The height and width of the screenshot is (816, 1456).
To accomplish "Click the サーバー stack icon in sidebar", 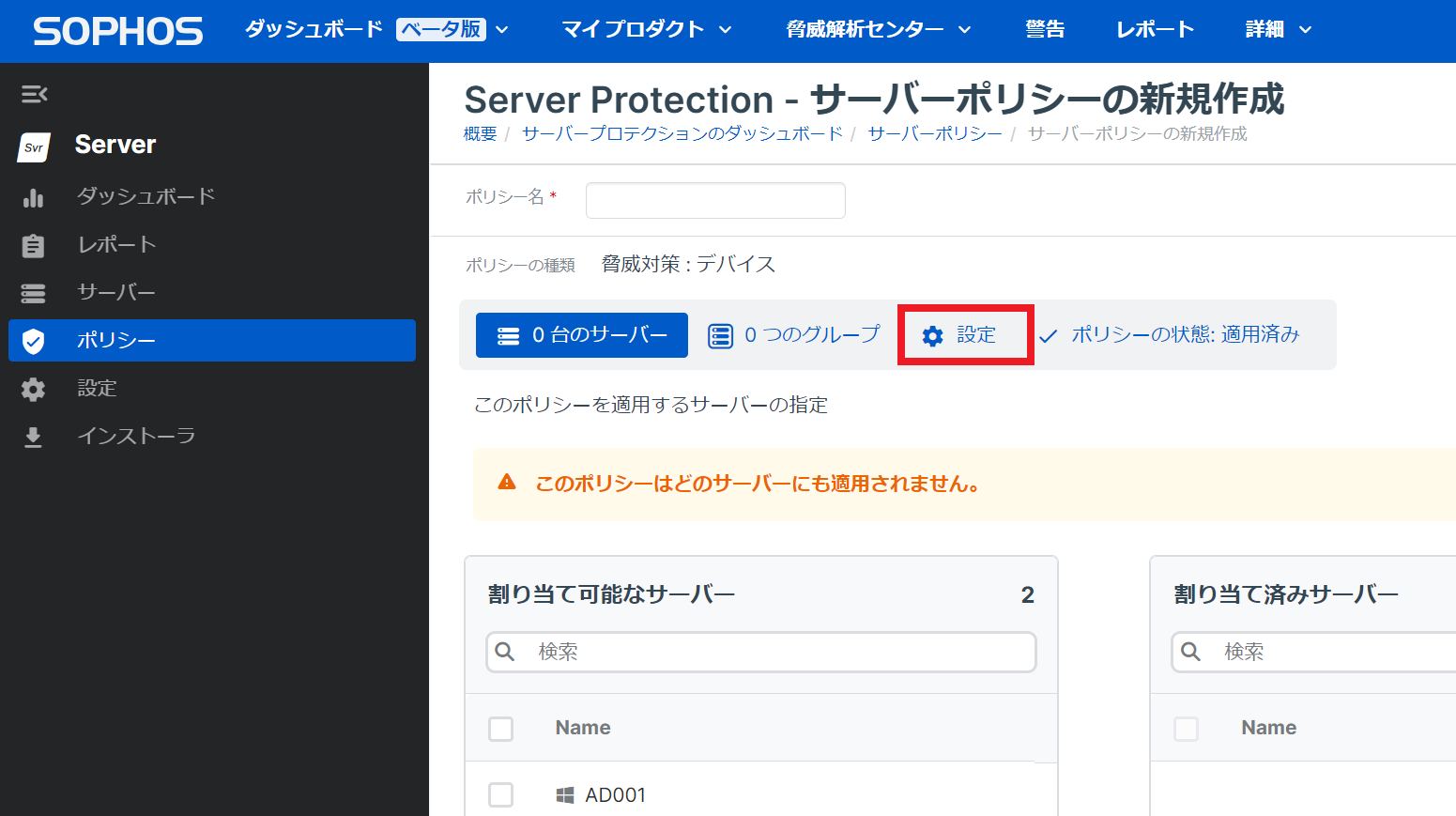I will click(x=33, y=294).
